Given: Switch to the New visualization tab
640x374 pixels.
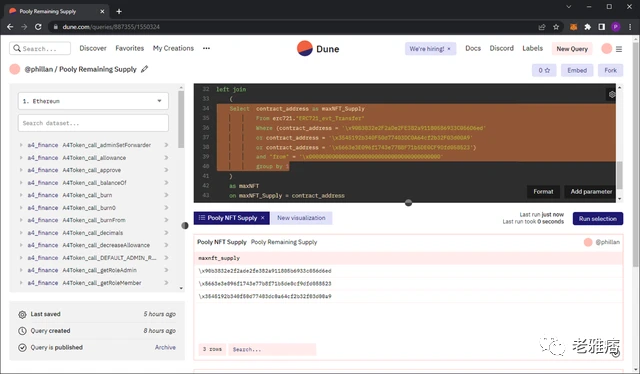Looking at the screenshot, I should tap(301, 218).
